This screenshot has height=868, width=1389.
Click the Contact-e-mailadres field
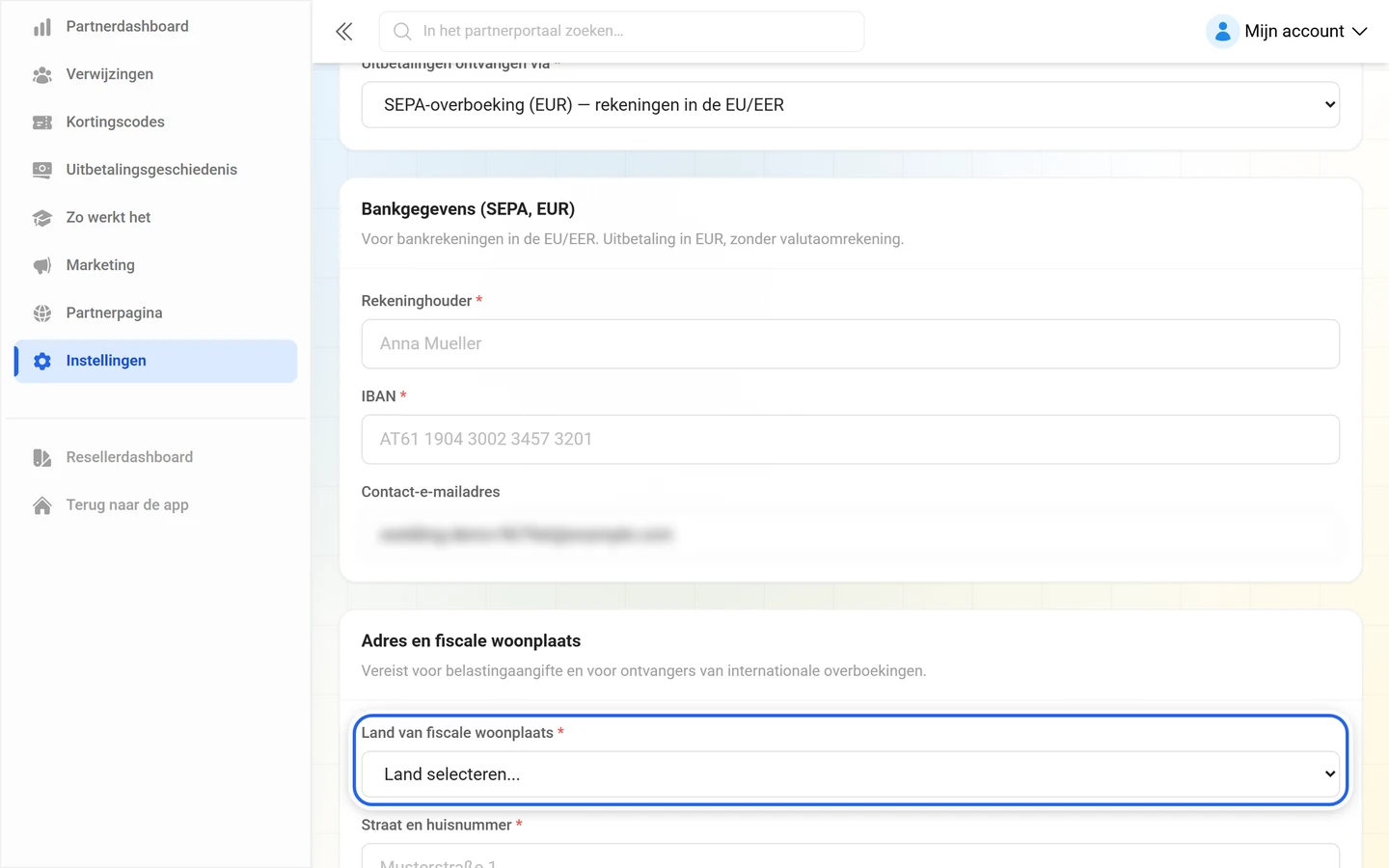(x=850, y=535)
